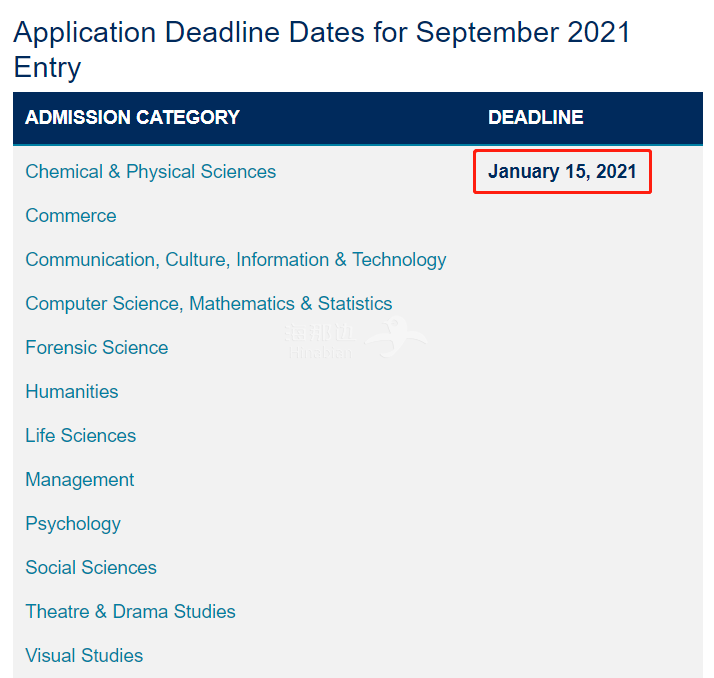Viewport: 714px width, 678px height.
Task: Visit the Social Sciences category
Action: (x=90, y=568)
